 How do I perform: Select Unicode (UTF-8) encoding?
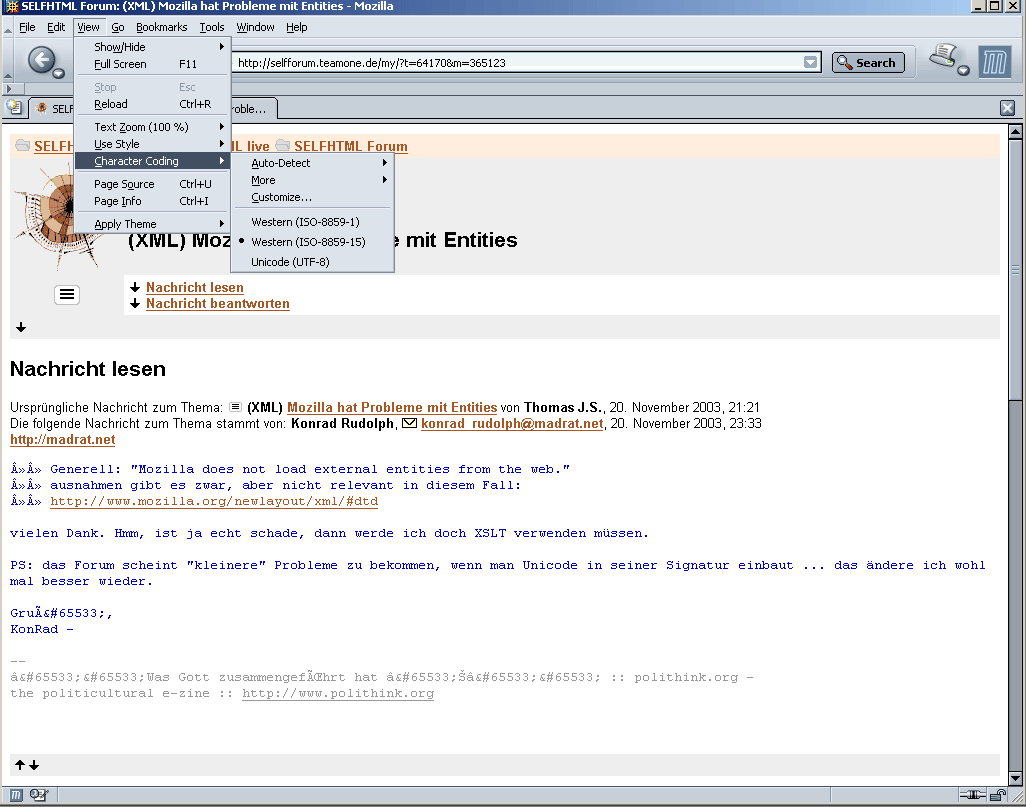point(290,262)
